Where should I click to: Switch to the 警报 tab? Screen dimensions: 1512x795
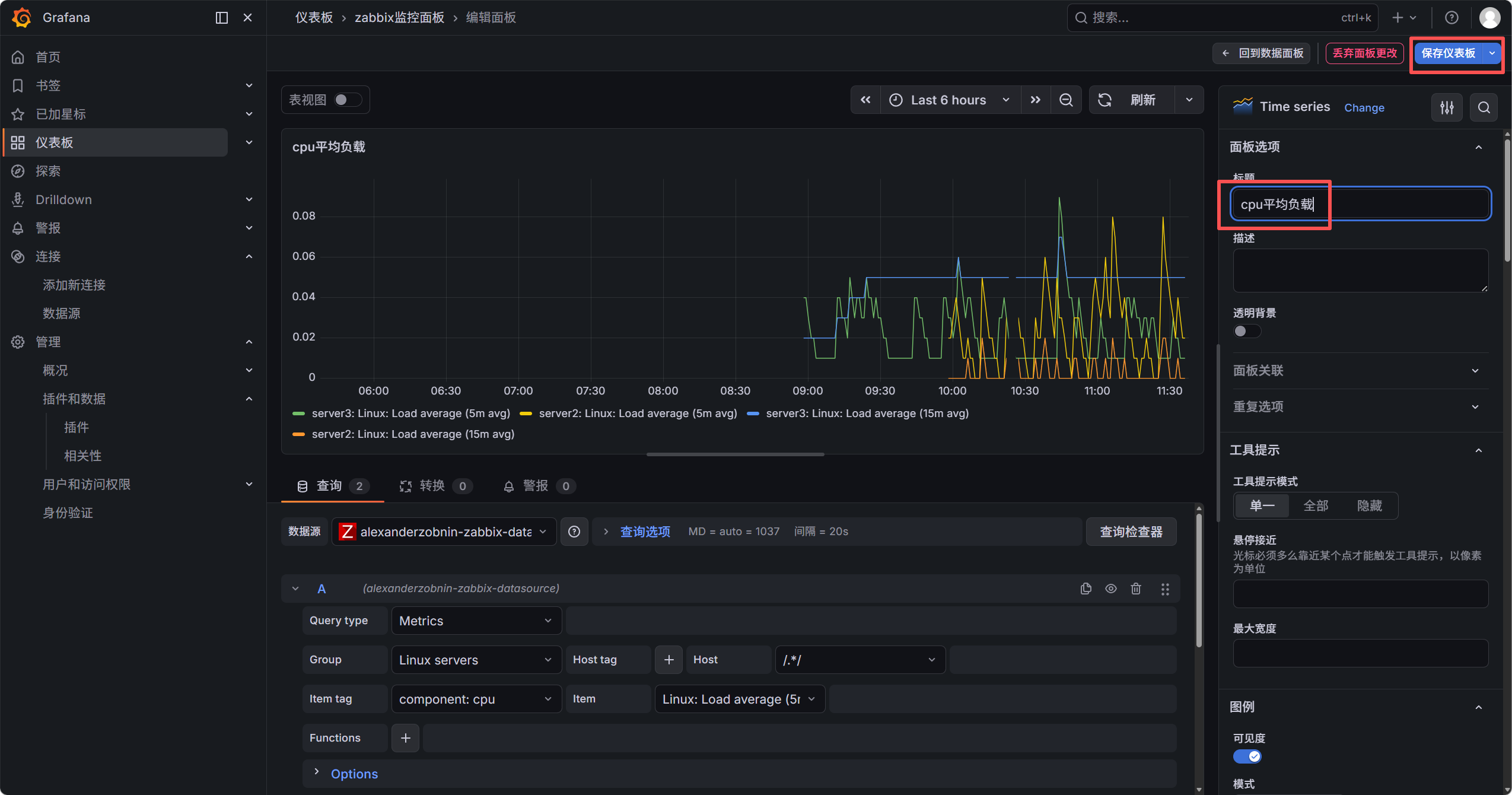(x=539, y=486)
